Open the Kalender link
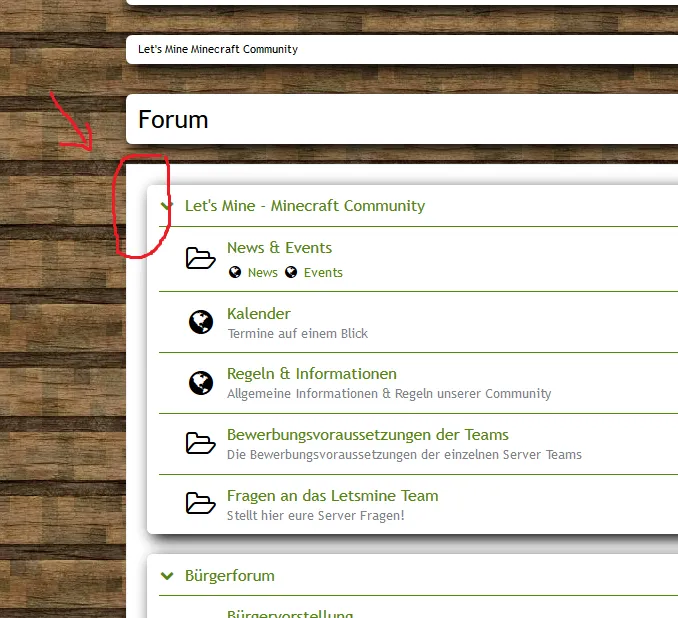678x618 pixels. [x=259, y=314]
